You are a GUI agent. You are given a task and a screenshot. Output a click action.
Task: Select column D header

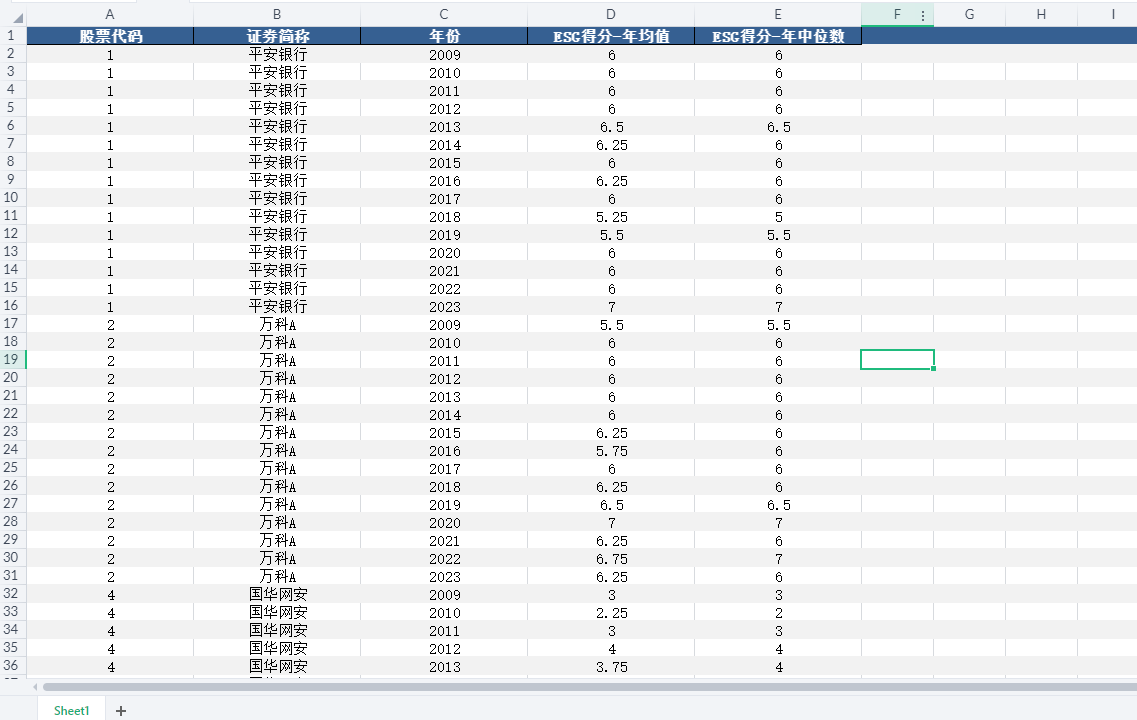click(611, 15)
